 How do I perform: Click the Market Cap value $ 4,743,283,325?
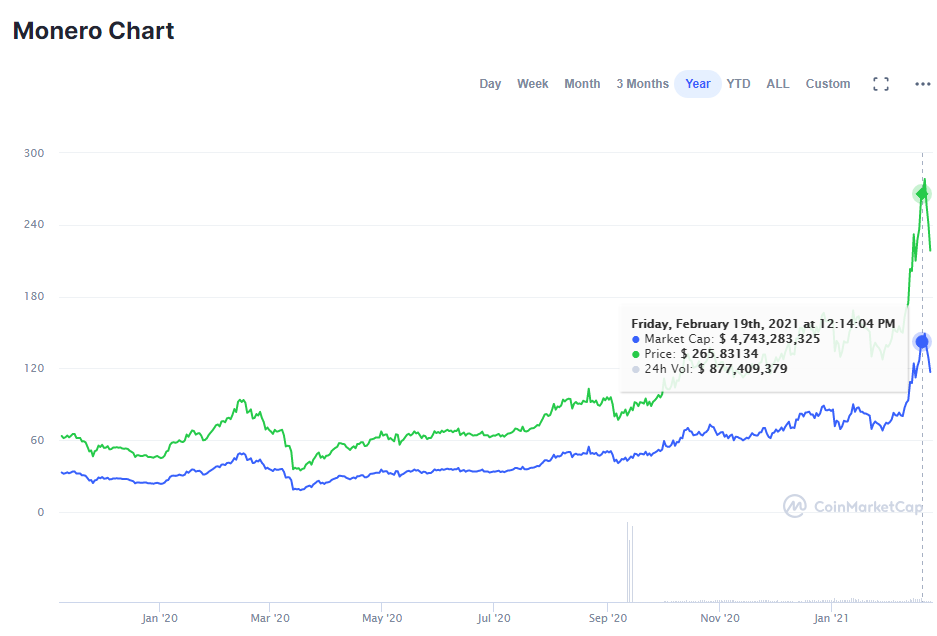tap(769, 339)
